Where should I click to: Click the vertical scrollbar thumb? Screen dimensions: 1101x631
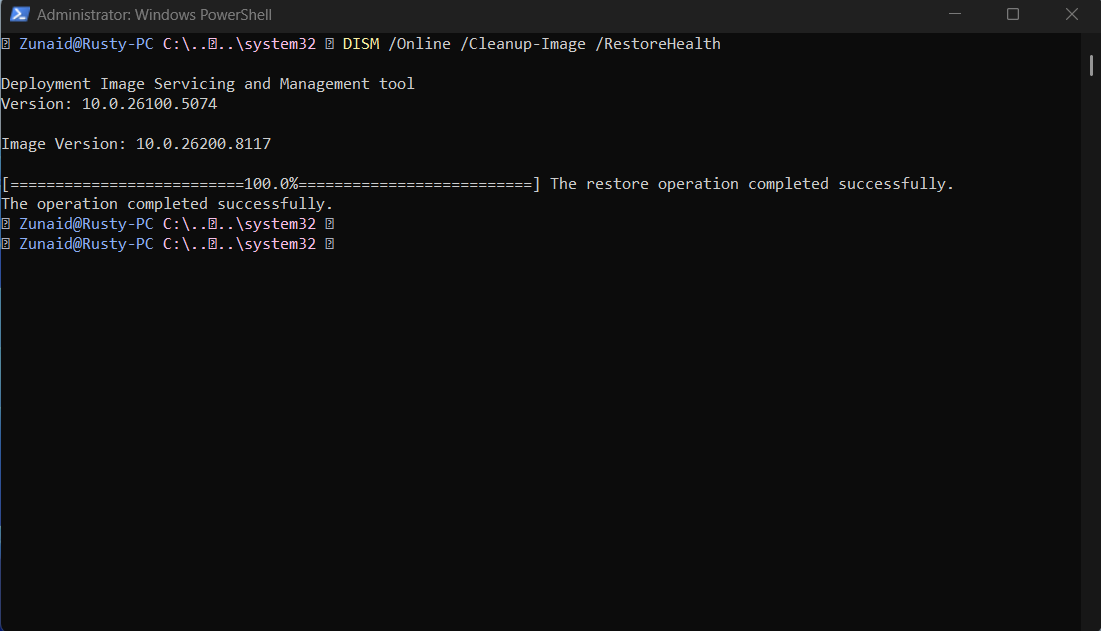pos(1091,66)
